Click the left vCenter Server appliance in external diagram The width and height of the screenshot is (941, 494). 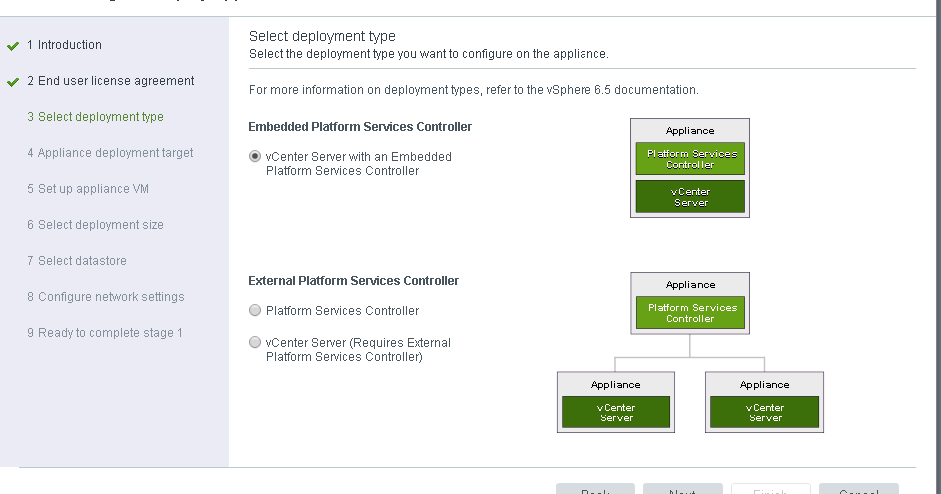(616, 412)
